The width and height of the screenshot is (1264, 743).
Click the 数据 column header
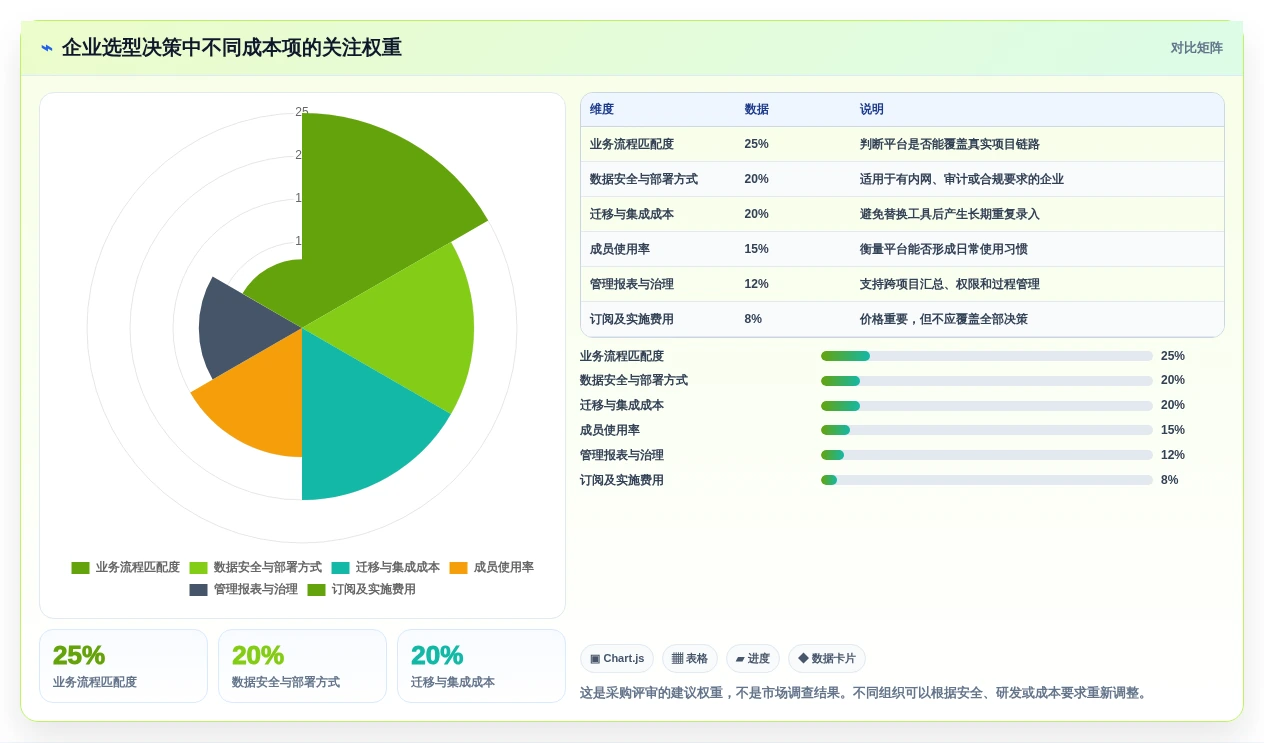coord(757,110)
